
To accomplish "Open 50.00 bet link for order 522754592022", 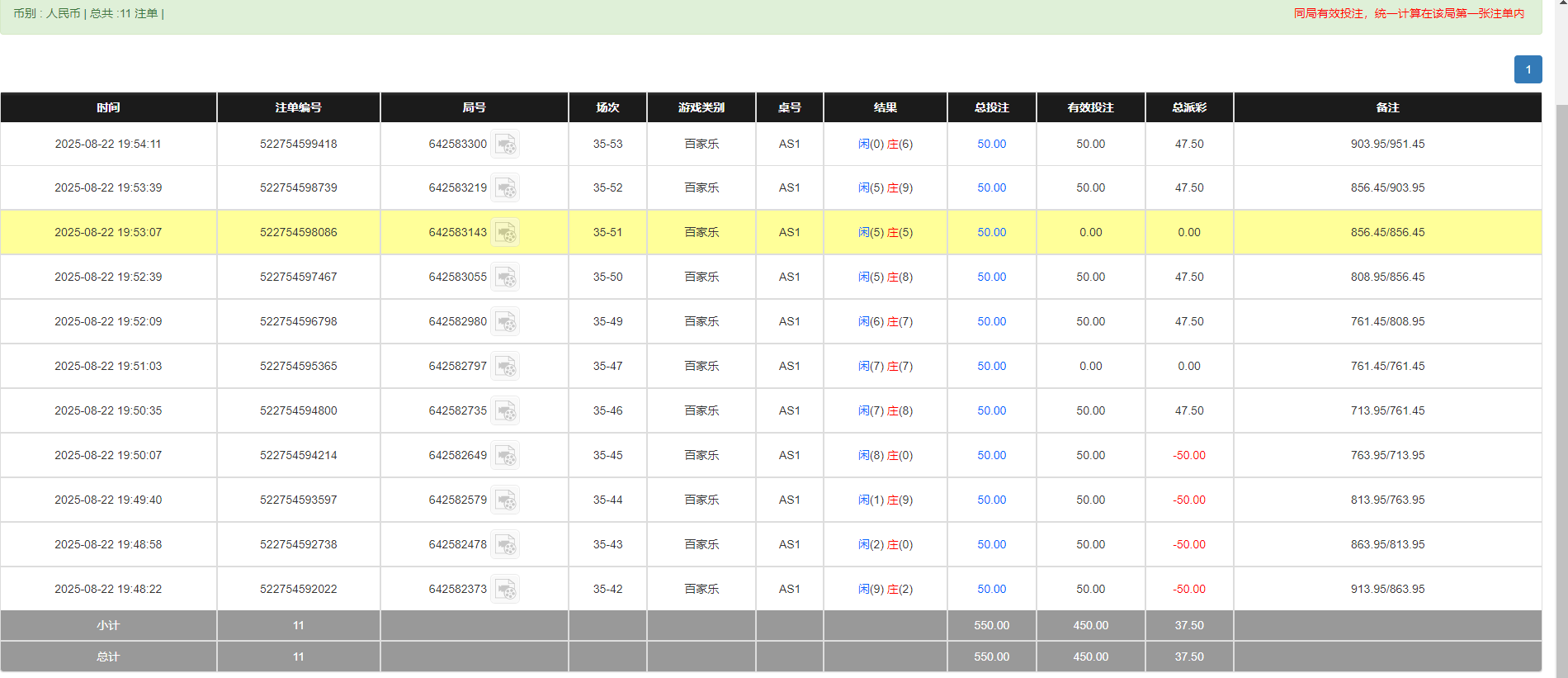I will (x=991, y=589).
